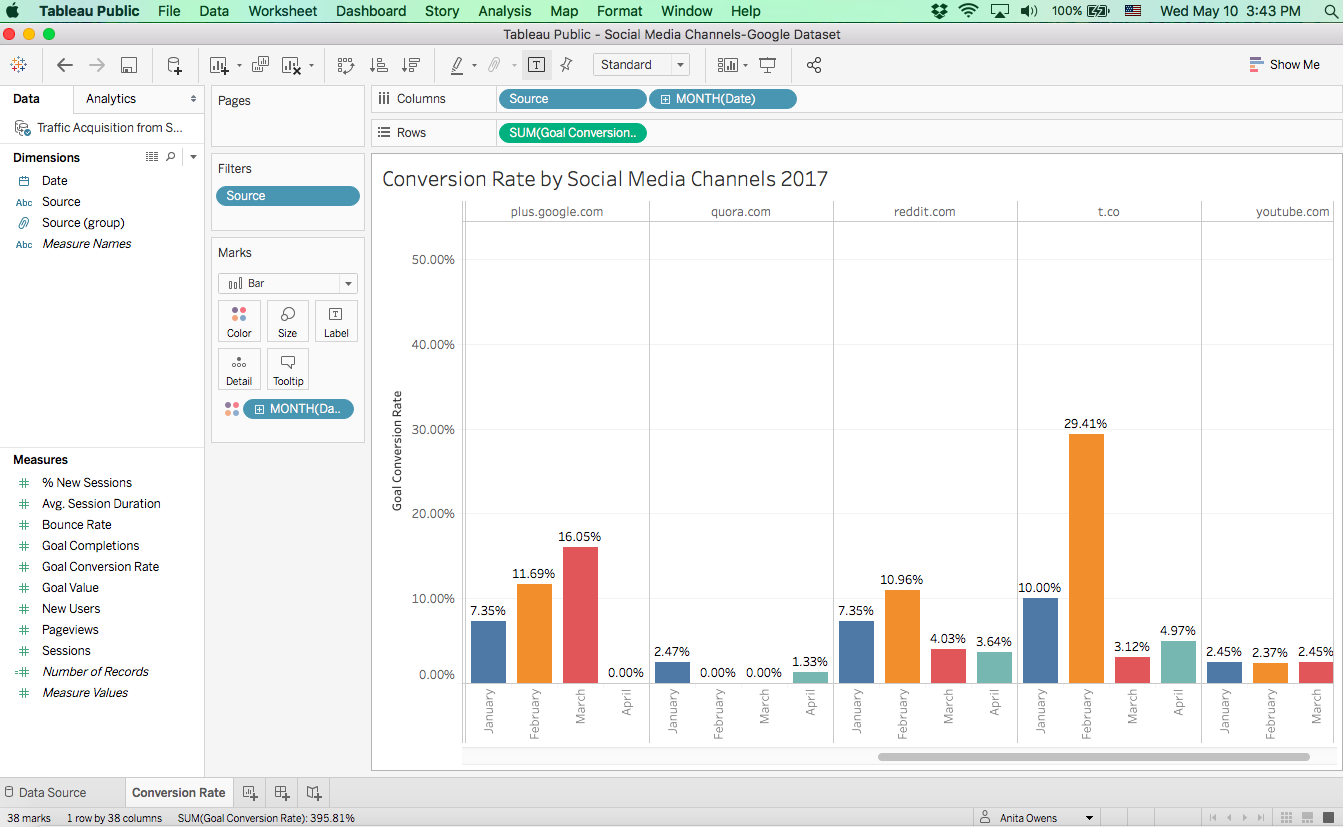The image size is (1343, 827).
Task: Click the Tooltip mark card
Action: 288,369
